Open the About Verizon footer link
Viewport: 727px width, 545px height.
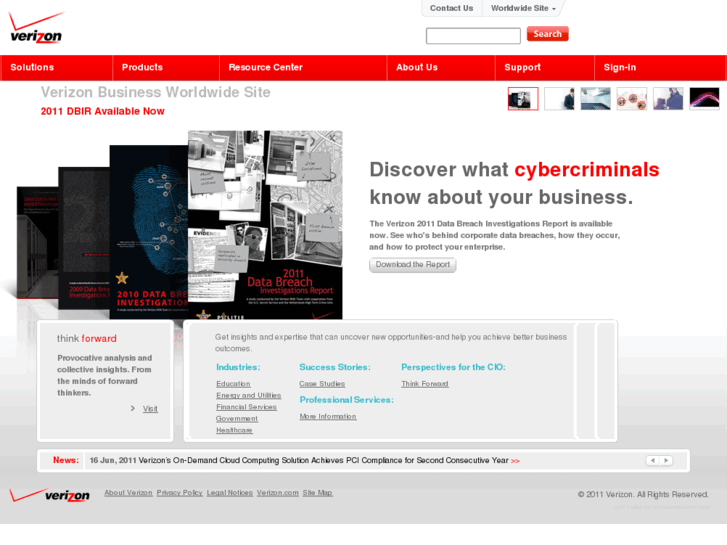coord(128,493)
